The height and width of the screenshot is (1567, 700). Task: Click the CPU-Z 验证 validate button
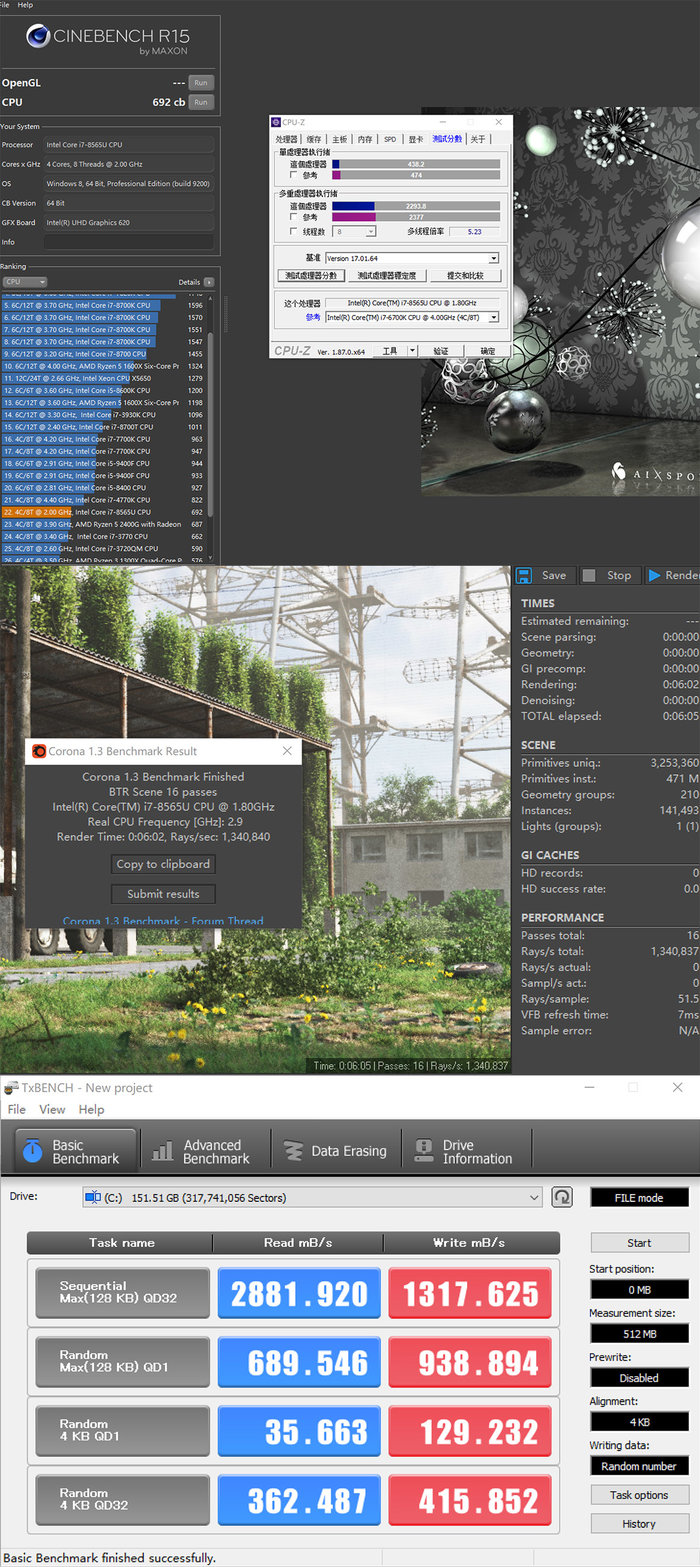[441, 351]
